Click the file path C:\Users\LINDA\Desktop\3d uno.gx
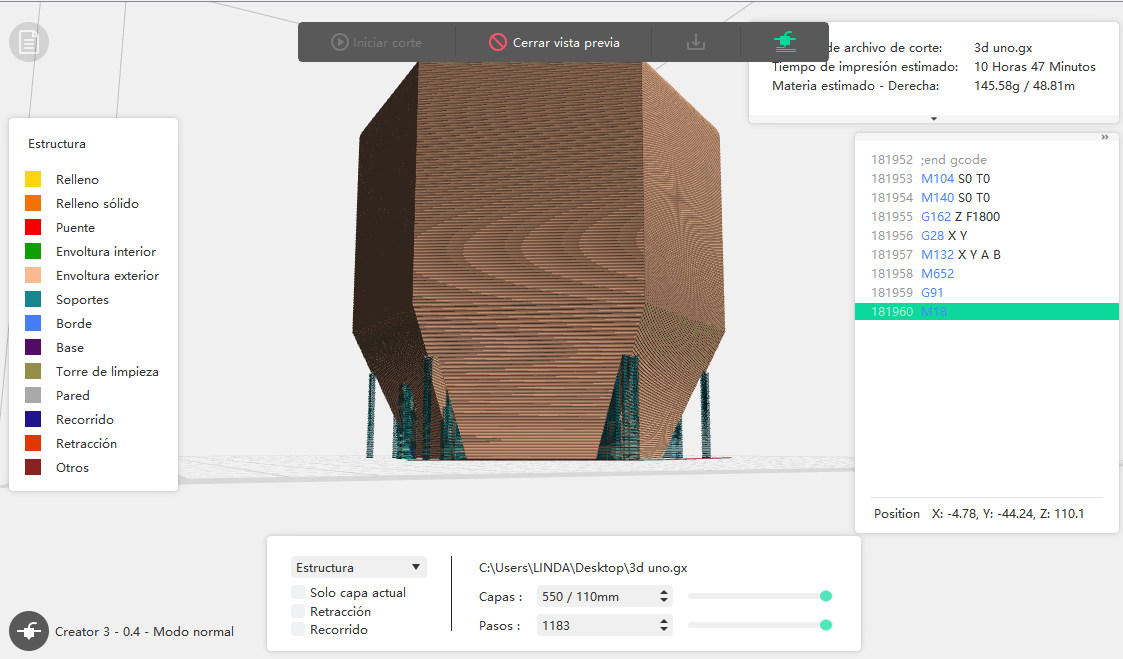 (x=583, y=567)
